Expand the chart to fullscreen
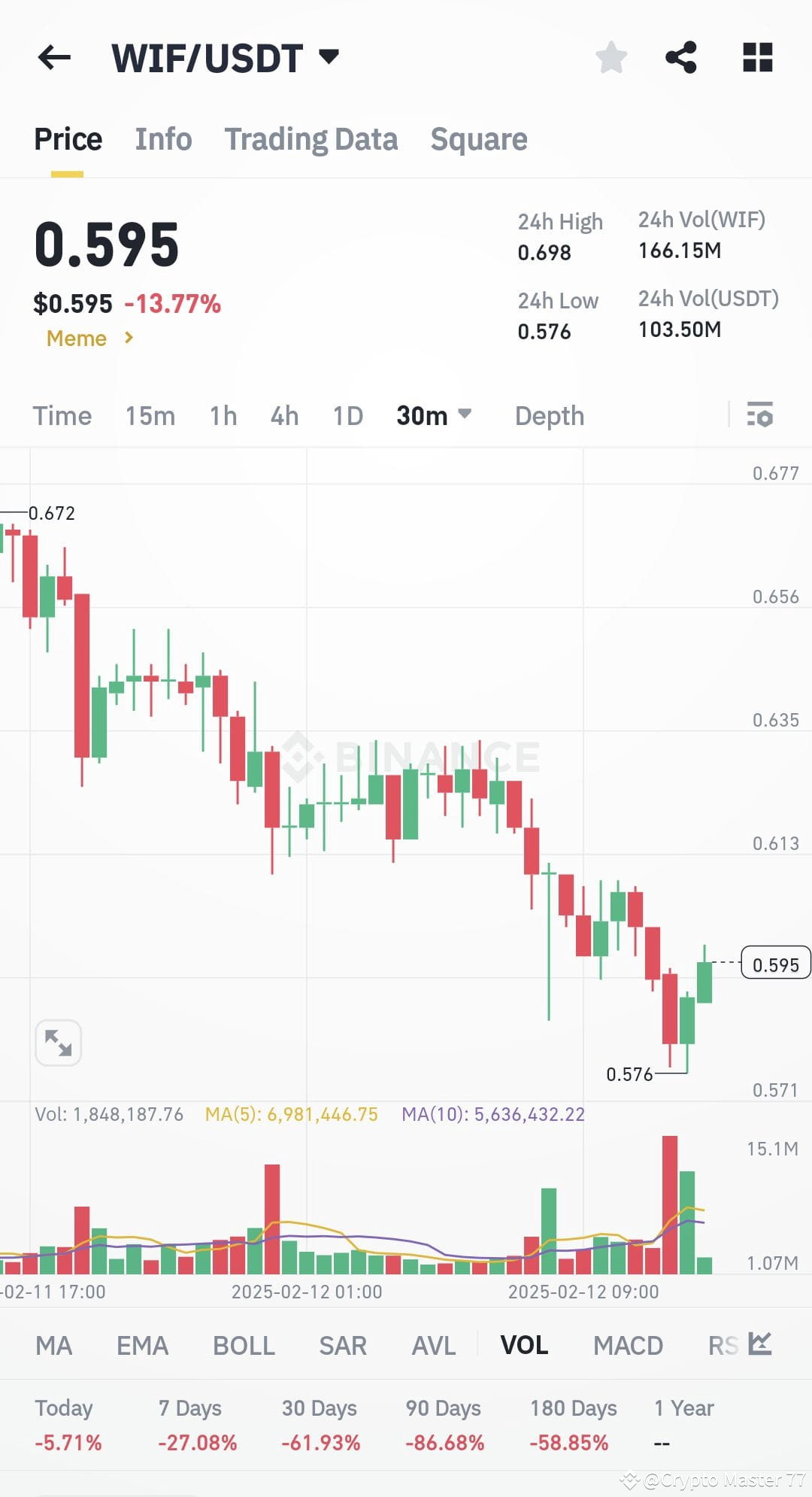Image resolution: width=812 pixels, height=1497 pixels. coord(59,1042)
